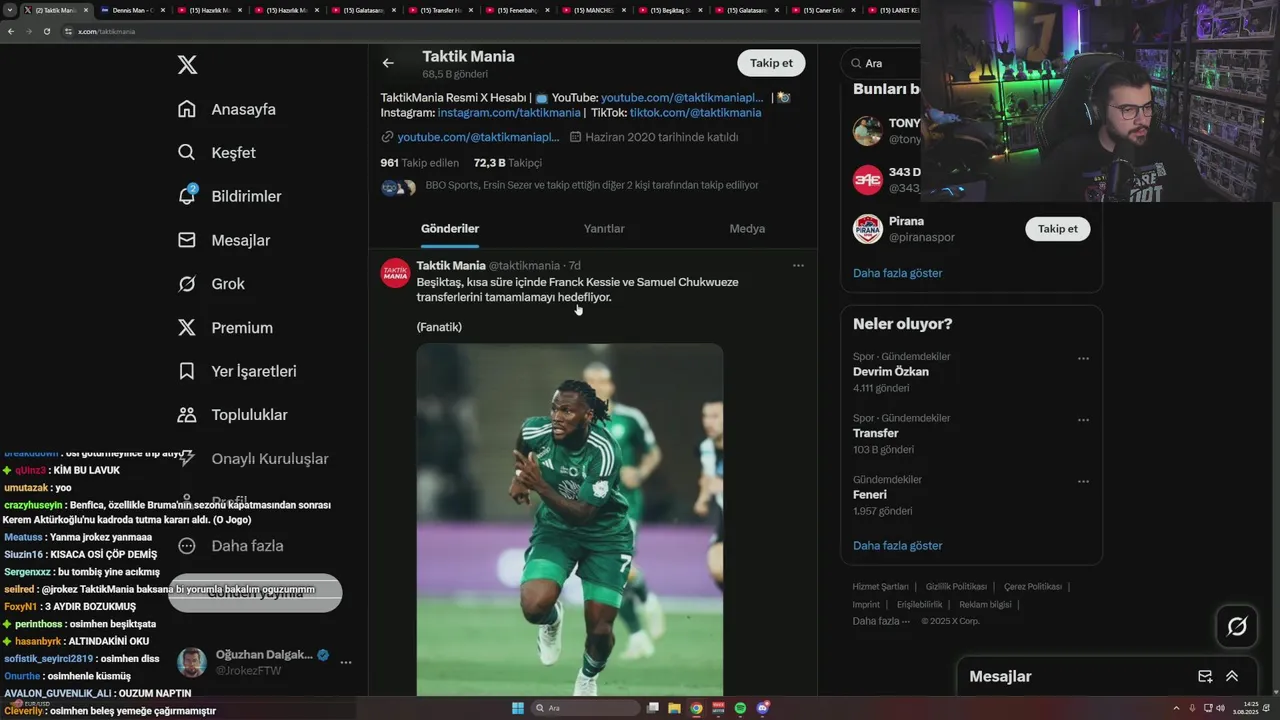Switch to Dennis Man browser tab

131,10
